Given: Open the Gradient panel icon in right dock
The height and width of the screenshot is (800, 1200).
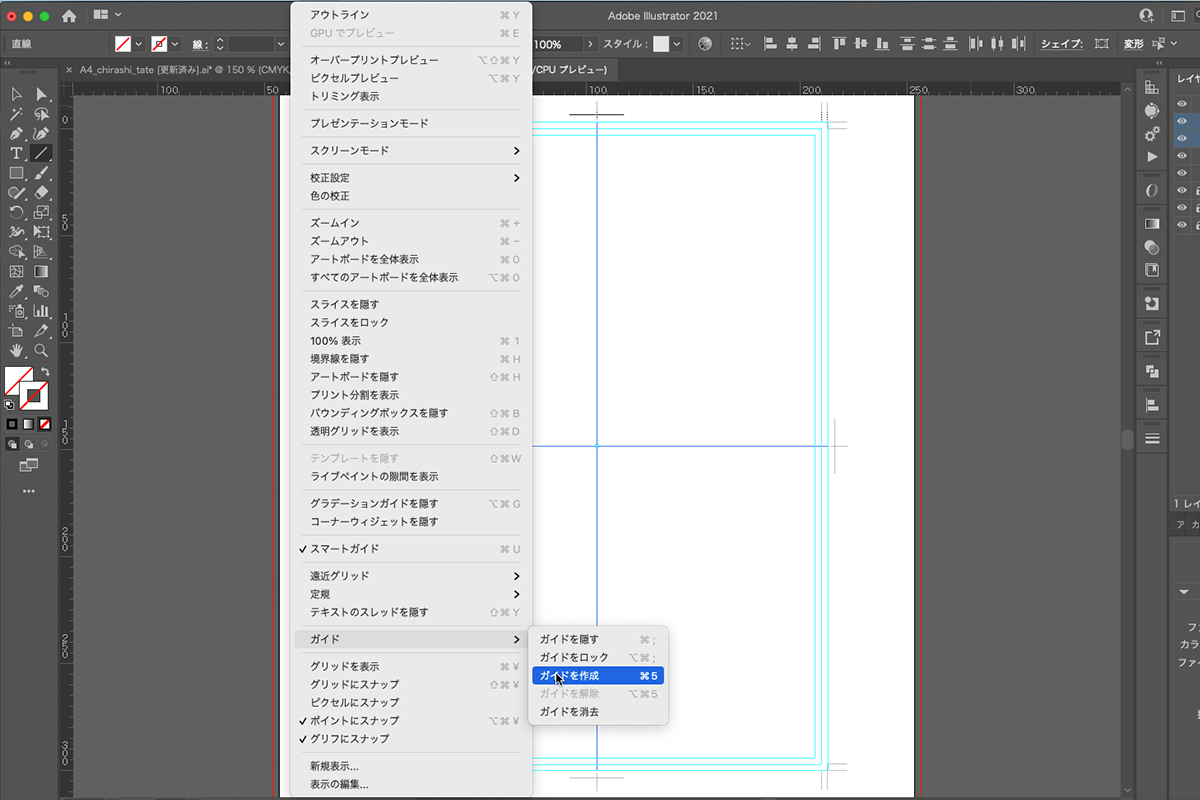Looking at the screenshot, I should (1152, 223).
